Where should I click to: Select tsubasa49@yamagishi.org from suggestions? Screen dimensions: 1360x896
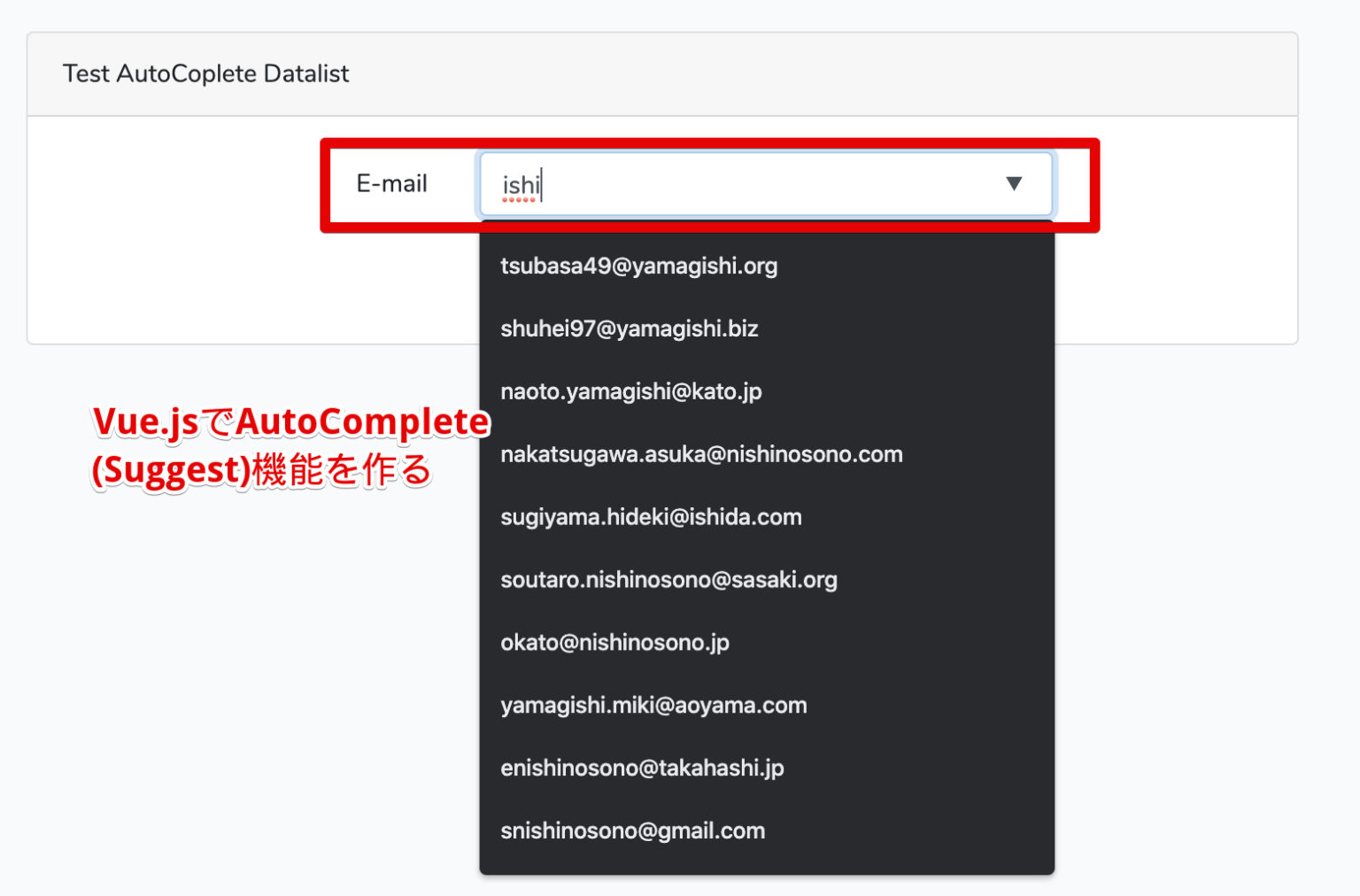coord(639,266)
